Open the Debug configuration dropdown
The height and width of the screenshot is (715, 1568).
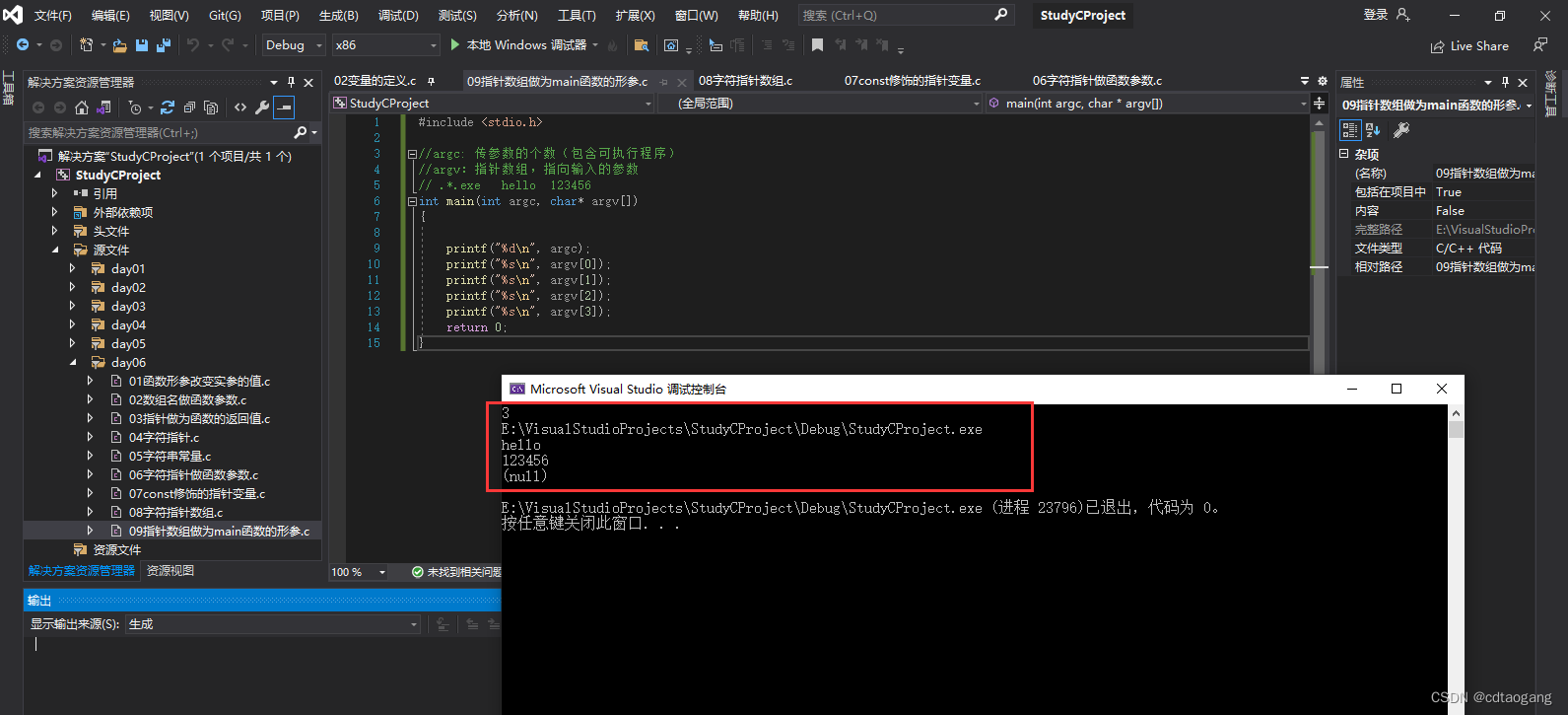tap(293, 44)
